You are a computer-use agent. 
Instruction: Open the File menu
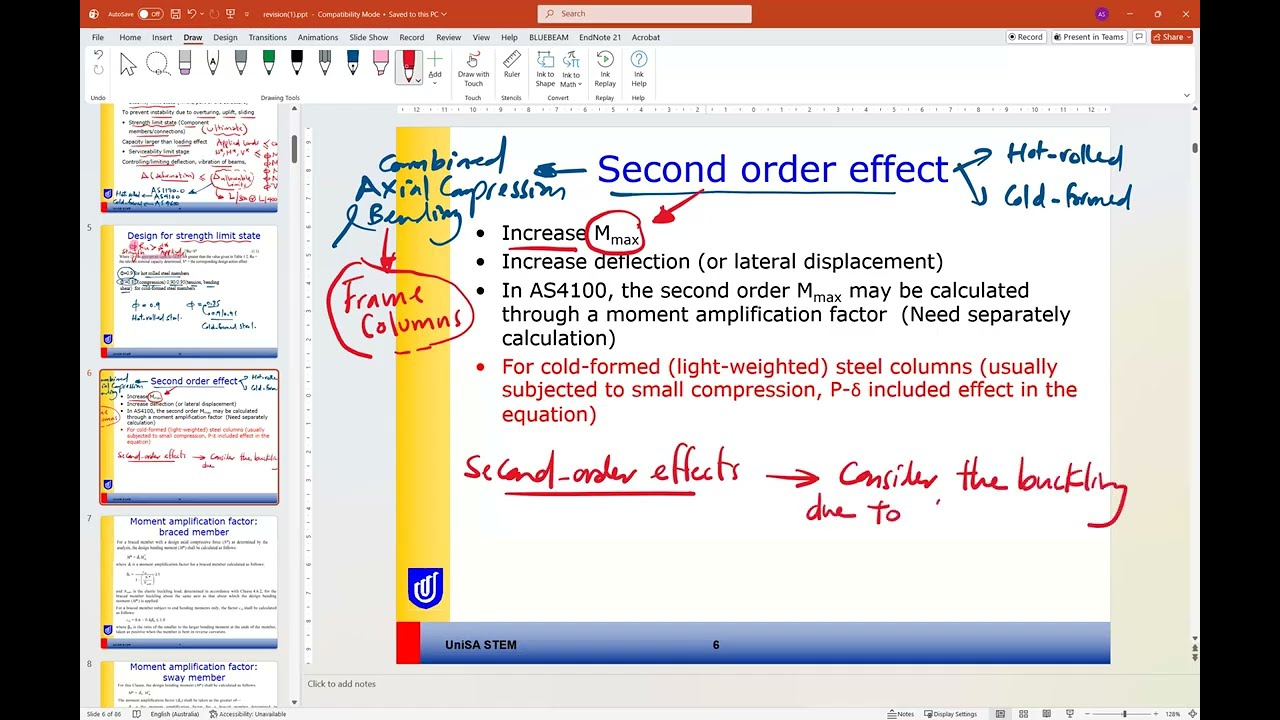click(98, 37)
